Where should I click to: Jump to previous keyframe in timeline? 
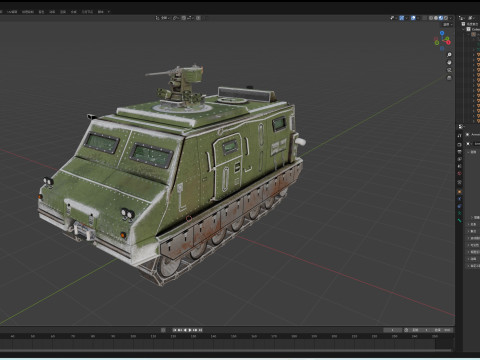tap(179, 330)
